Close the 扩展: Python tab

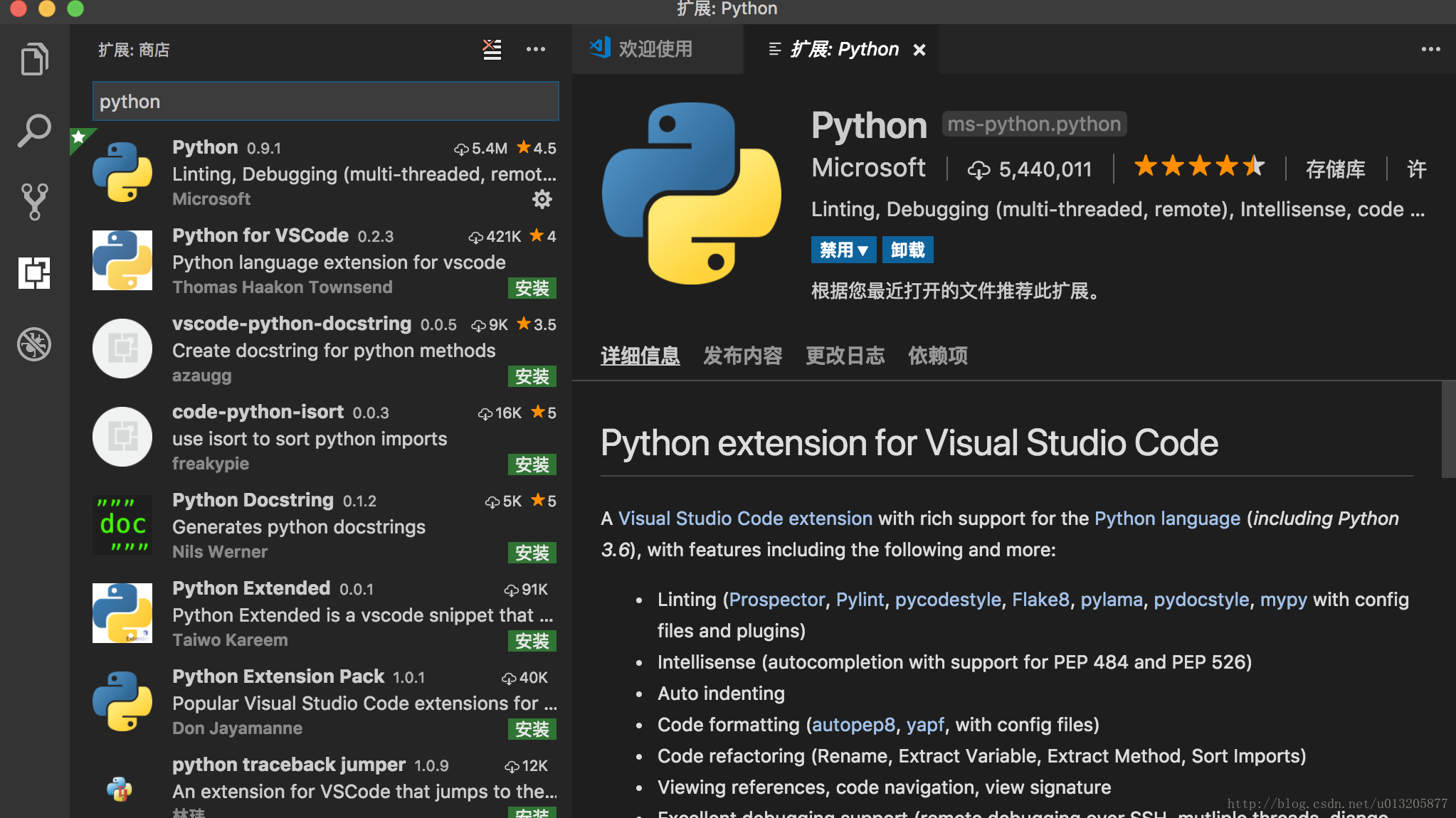[x=919, y=50]
